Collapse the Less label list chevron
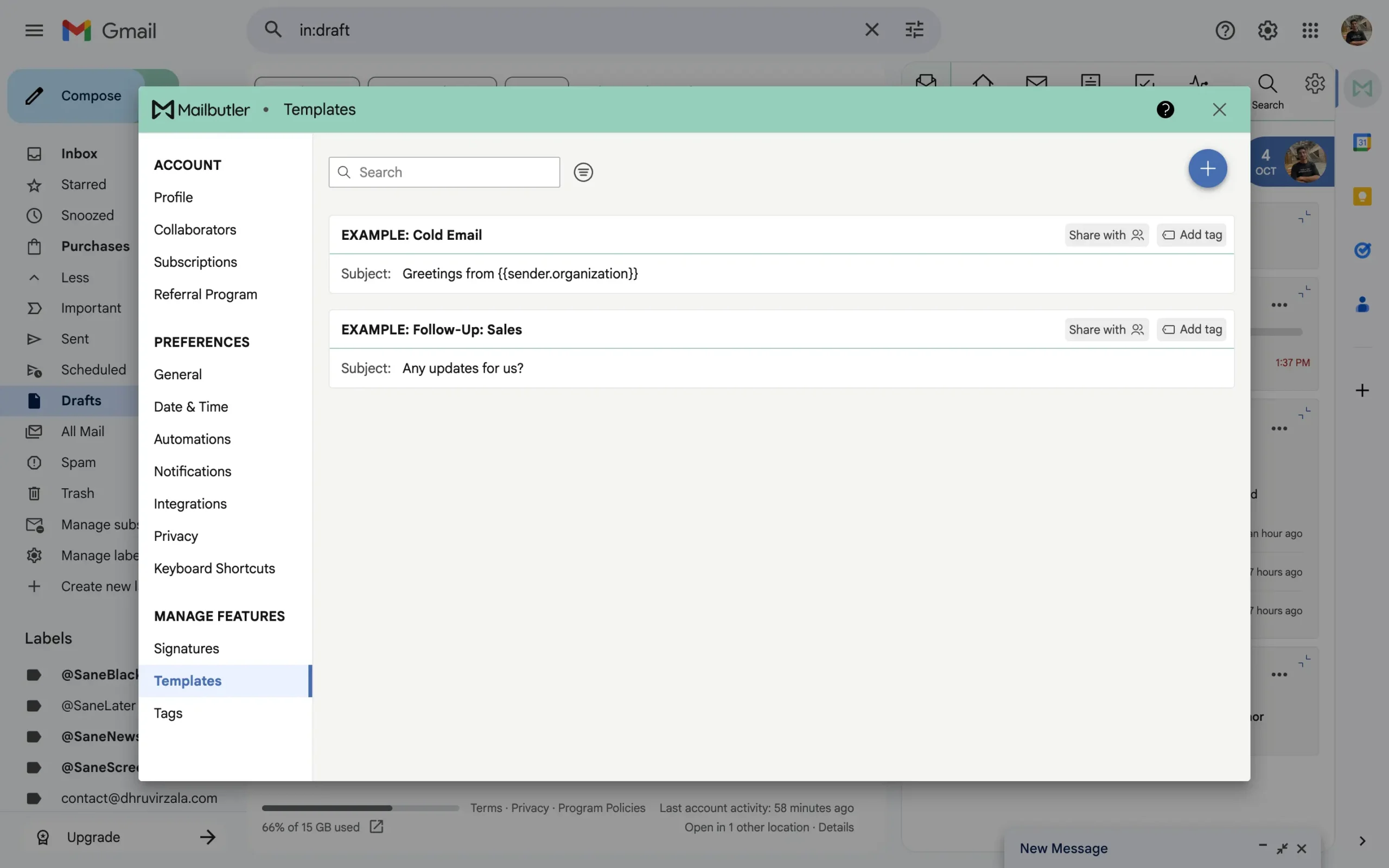This screenshot has width=1389, height=868. pyautogui.click(x=34, y=278)
